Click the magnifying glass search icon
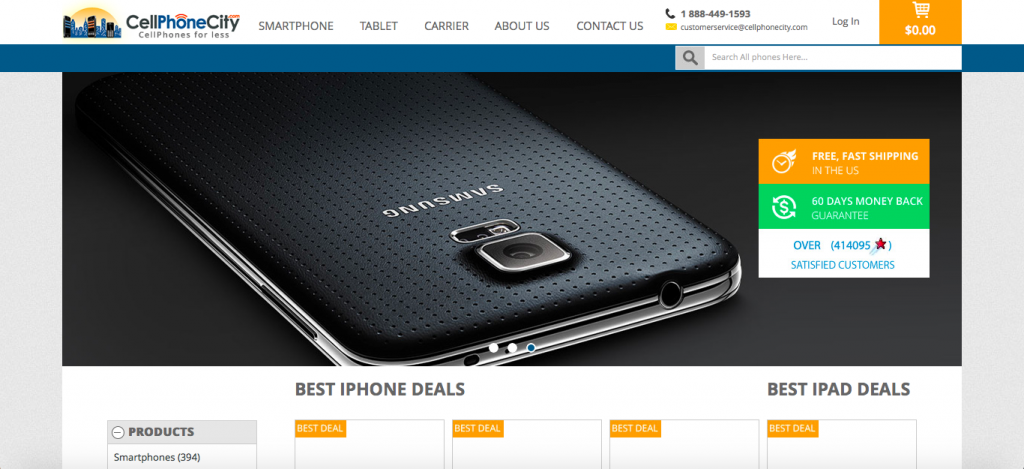The width and height of the screenshot is (1024, 469). point(690,57)
